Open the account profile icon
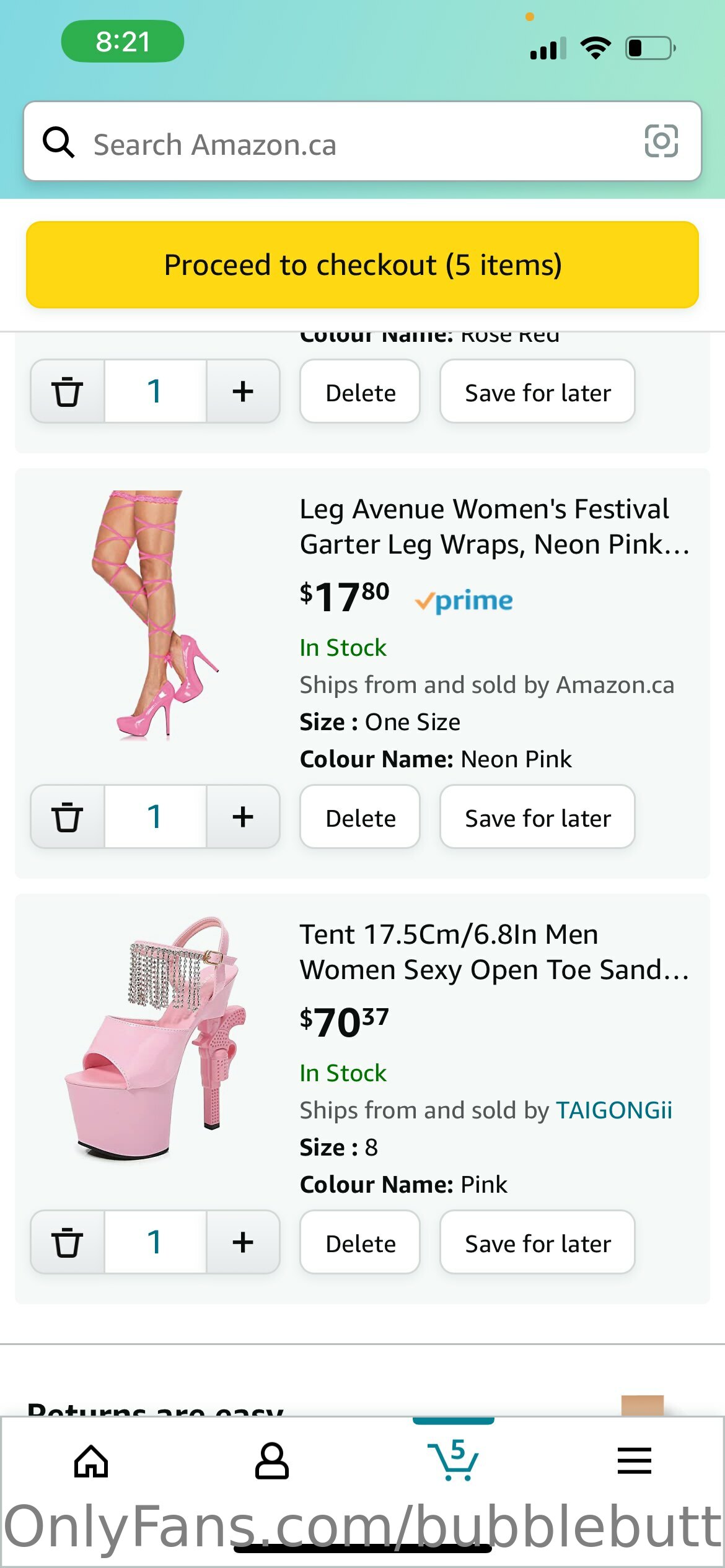Image resolution: width=725 pixels, height=1568 pixels. coord(271,1461)
